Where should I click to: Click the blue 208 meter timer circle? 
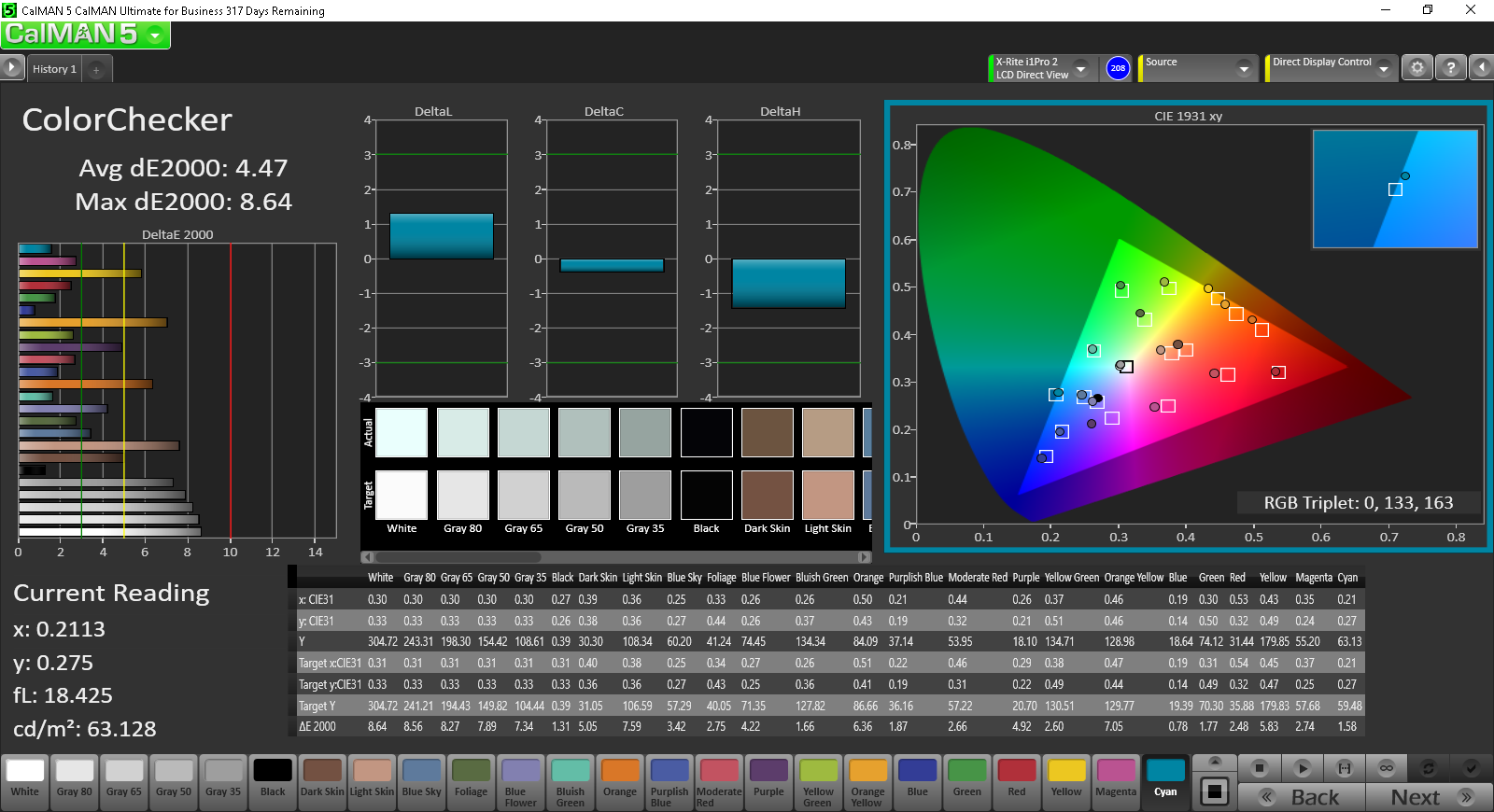(x=1118, y=68)
